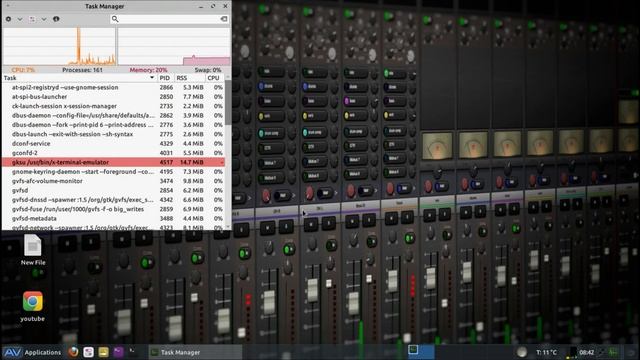Sort processes by the Task column header
This screenshot has height=360, width=640.
click(x=80, y=78)
